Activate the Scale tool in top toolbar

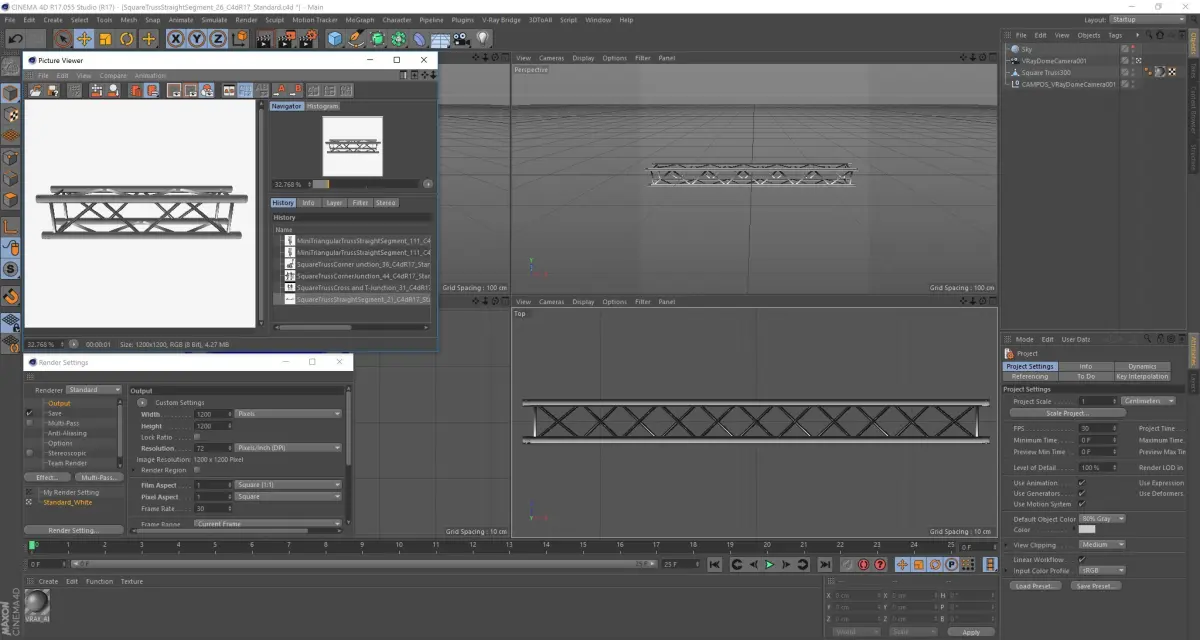pyautogui.click(x=105, y=38)
